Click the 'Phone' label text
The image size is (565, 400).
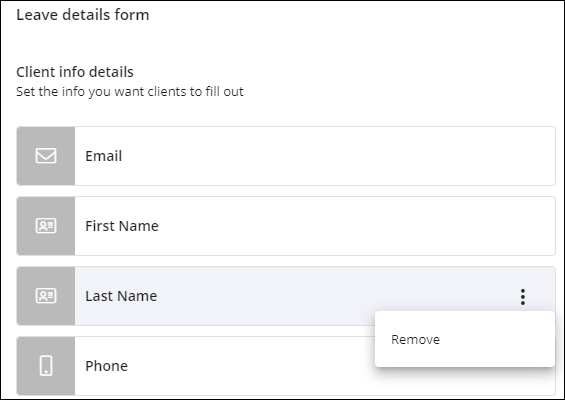point(106,366)
